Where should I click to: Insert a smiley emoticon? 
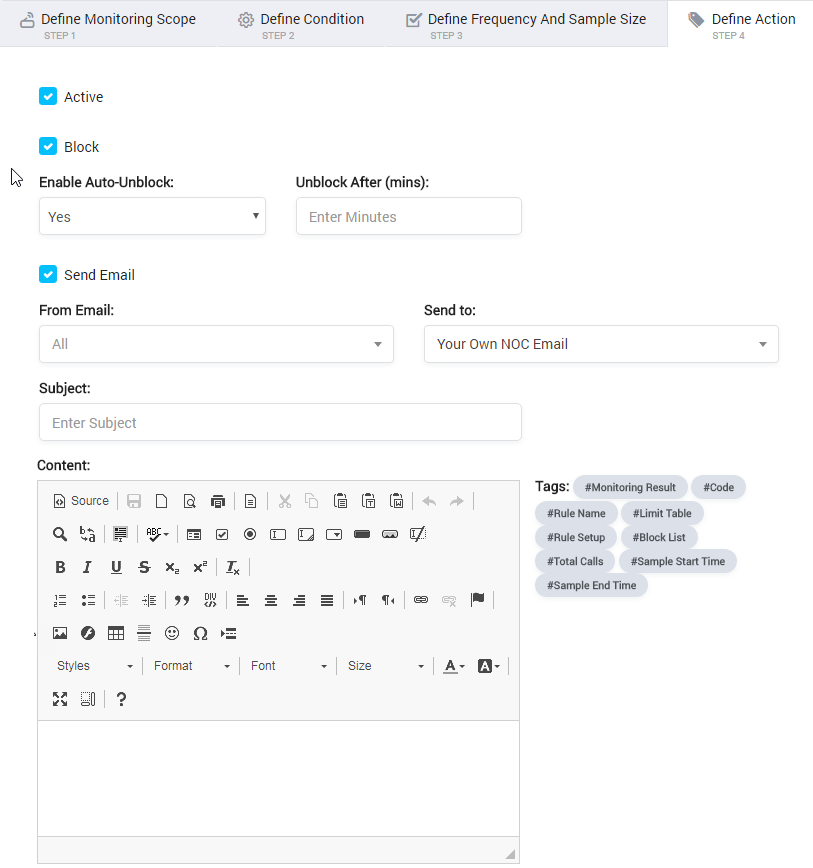pos(172,633)
